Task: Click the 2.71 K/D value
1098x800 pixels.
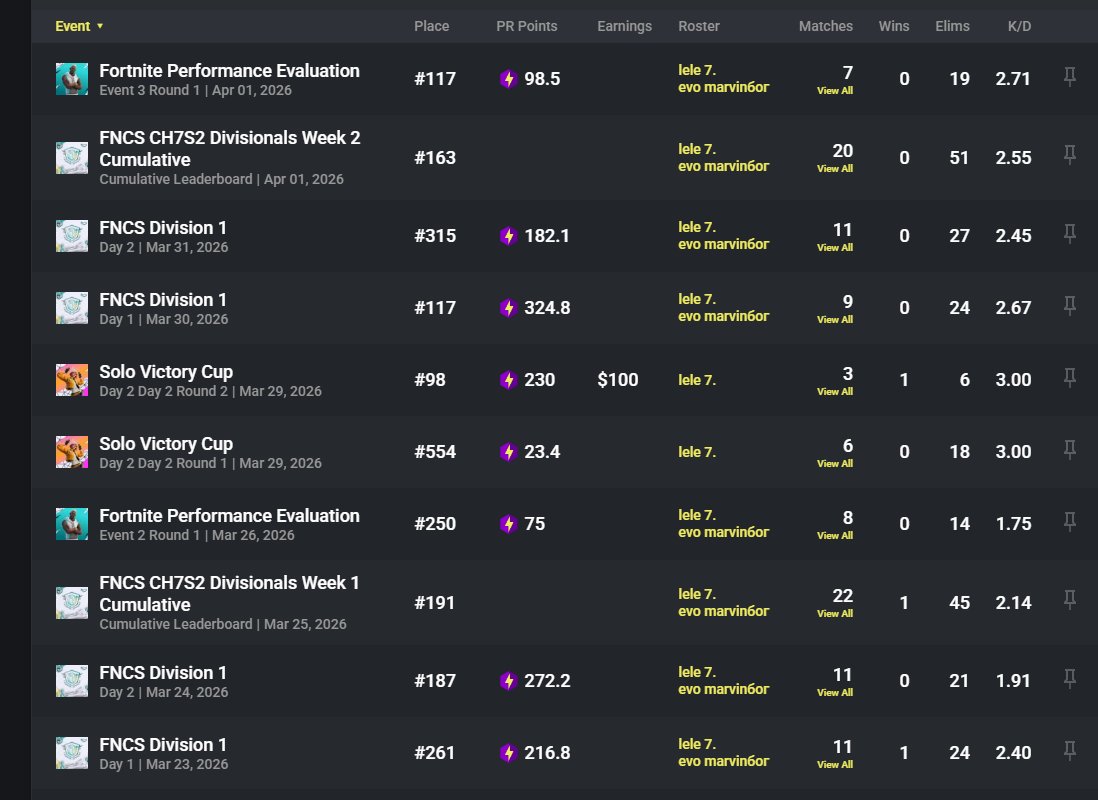Action: (1013, 78)
